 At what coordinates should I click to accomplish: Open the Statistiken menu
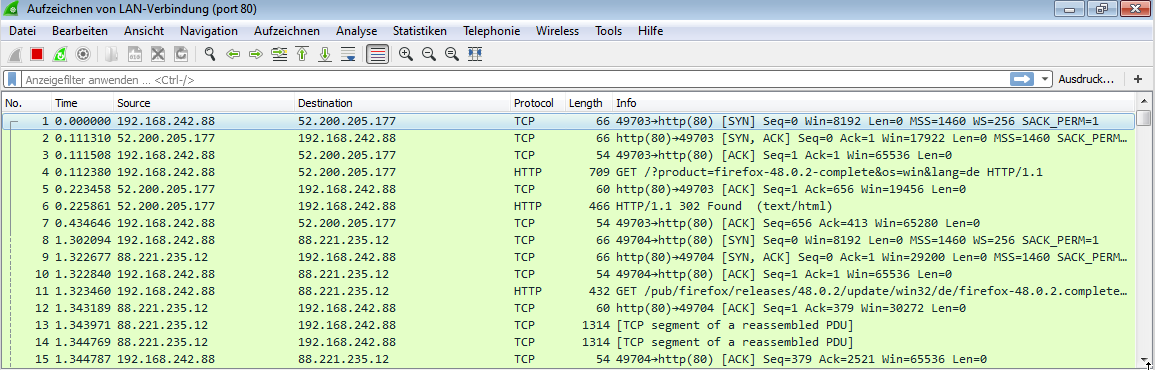coord(420,31)
